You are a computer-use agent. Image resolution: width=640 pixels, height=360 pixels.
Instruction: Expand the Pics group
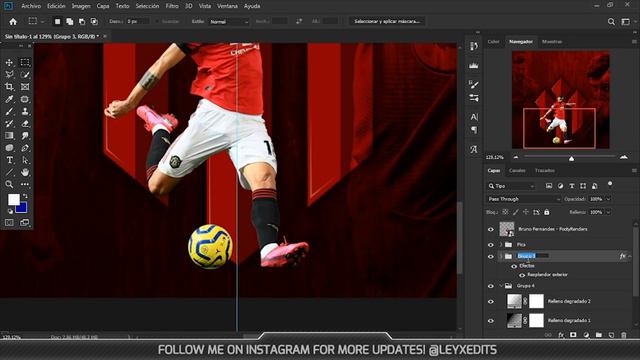(501, 245)
